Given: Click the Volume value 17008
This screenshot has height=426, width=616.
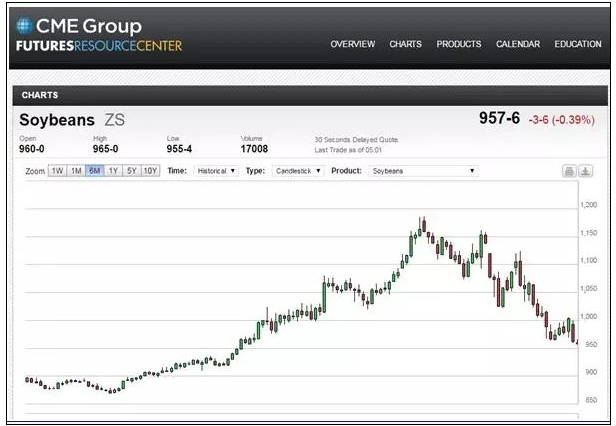Looking at the screenshot, I should tap(254, 149).
